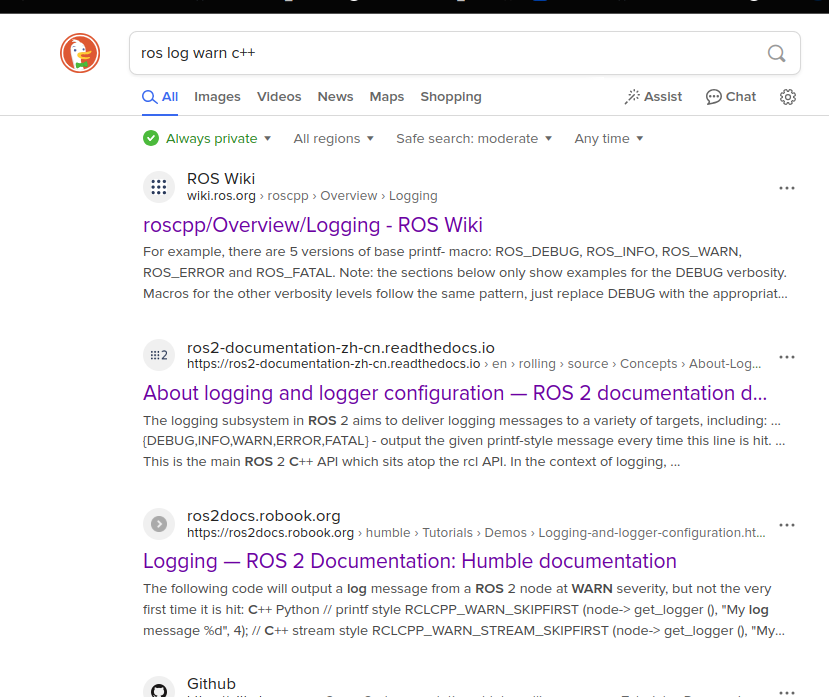The width and height of the screenshot is (829, 697).
Task: Click the magnifying glass search button
Action: pyautogui.click(x=776, y=53)
